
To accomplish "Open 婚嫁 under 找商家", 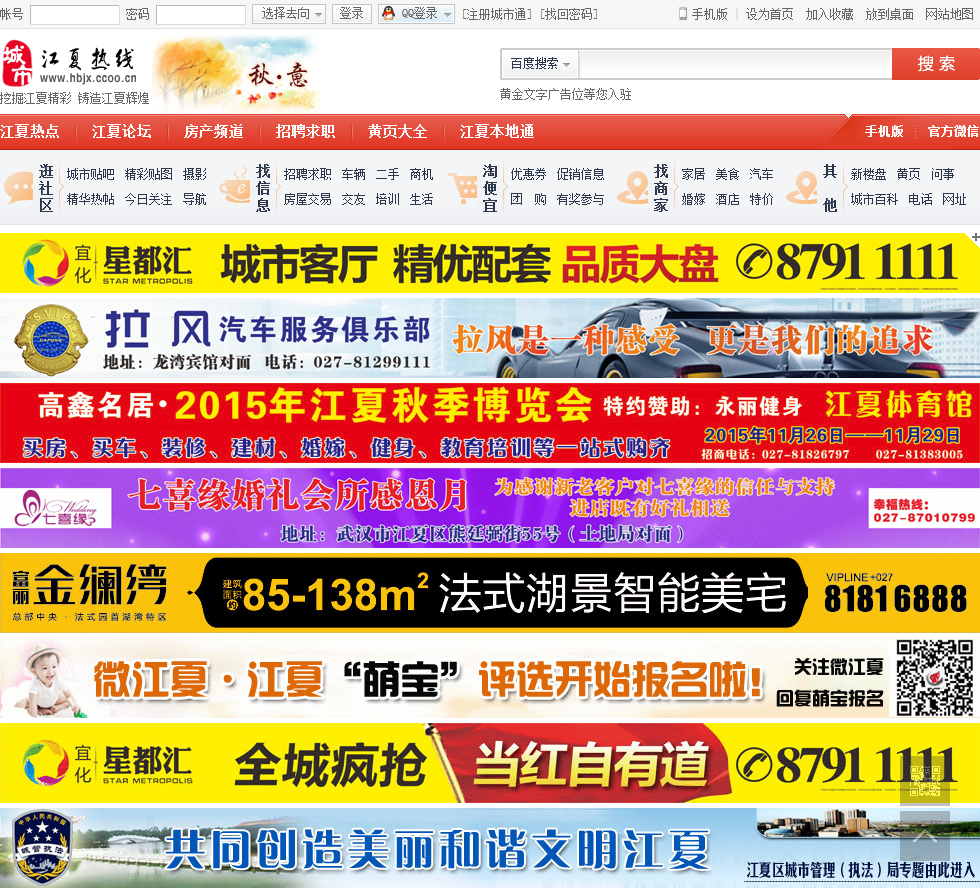I will pyautogui.click(x=693, y=199).
